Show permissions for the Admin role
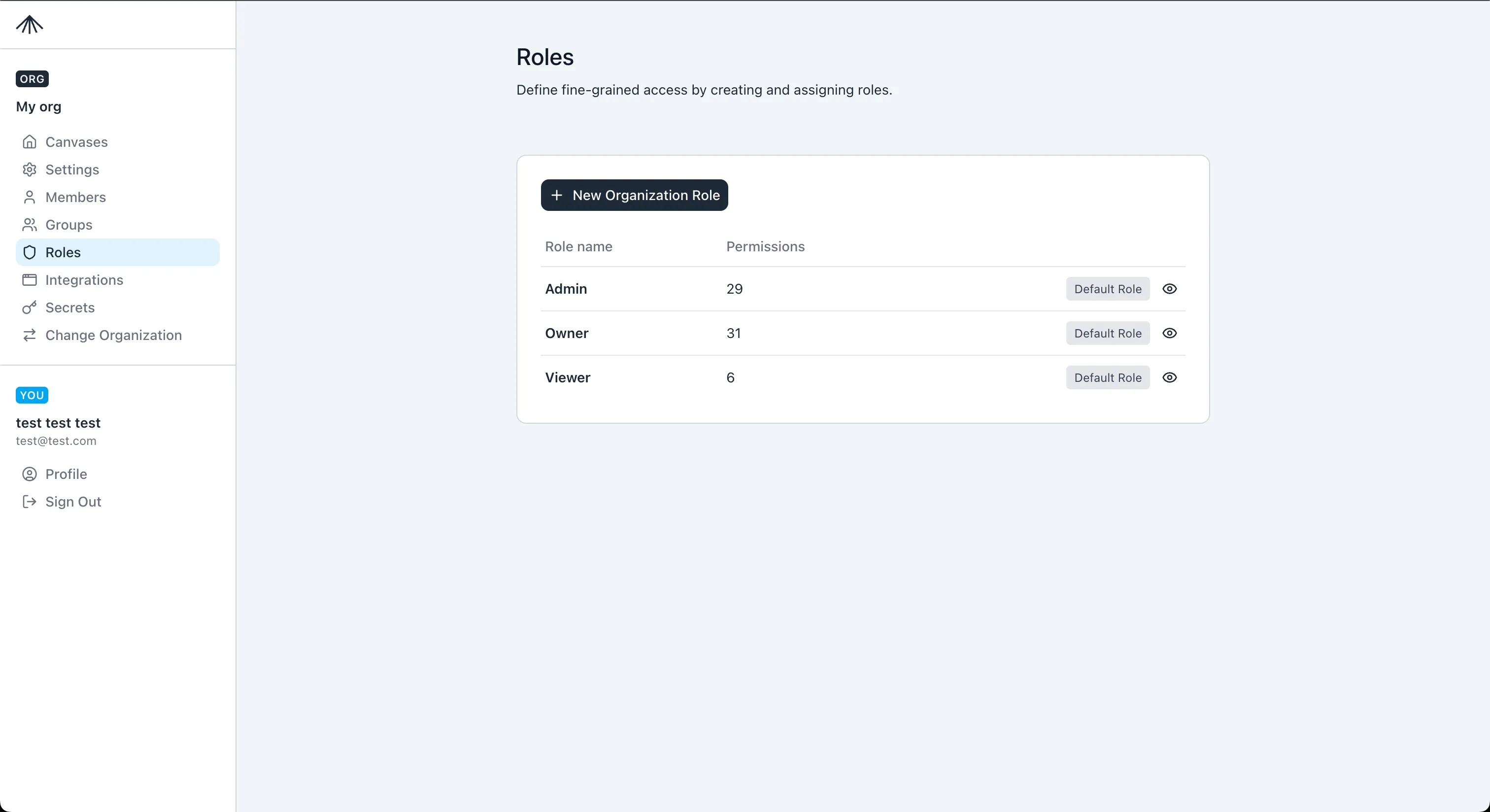Viewport: 1490px width, 812px height. (x=1169, y=289)
